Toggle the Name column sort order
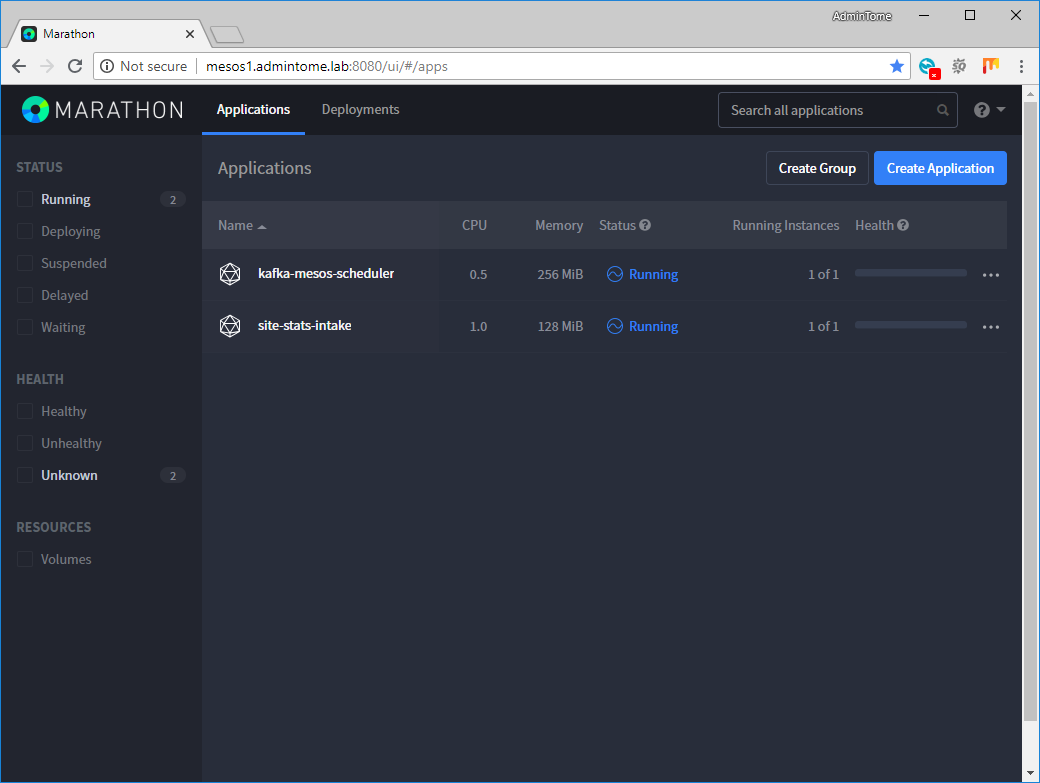Viewport: 1040px width, 783px height. click(x=241, y=225)
